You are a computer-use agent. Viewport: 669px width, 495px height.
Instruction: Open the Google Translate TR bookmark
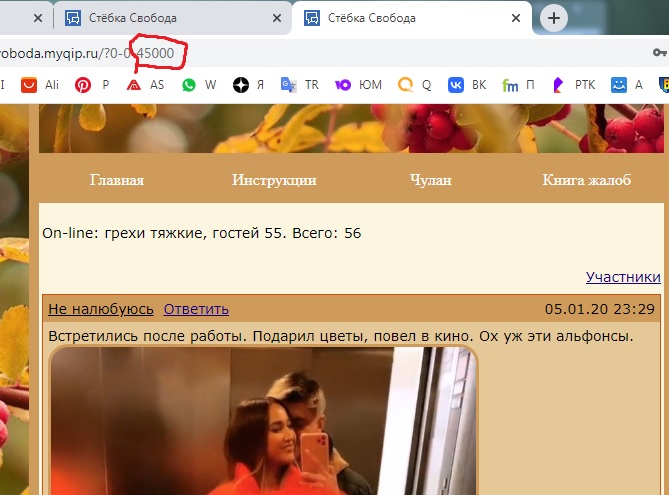(300, 85)
